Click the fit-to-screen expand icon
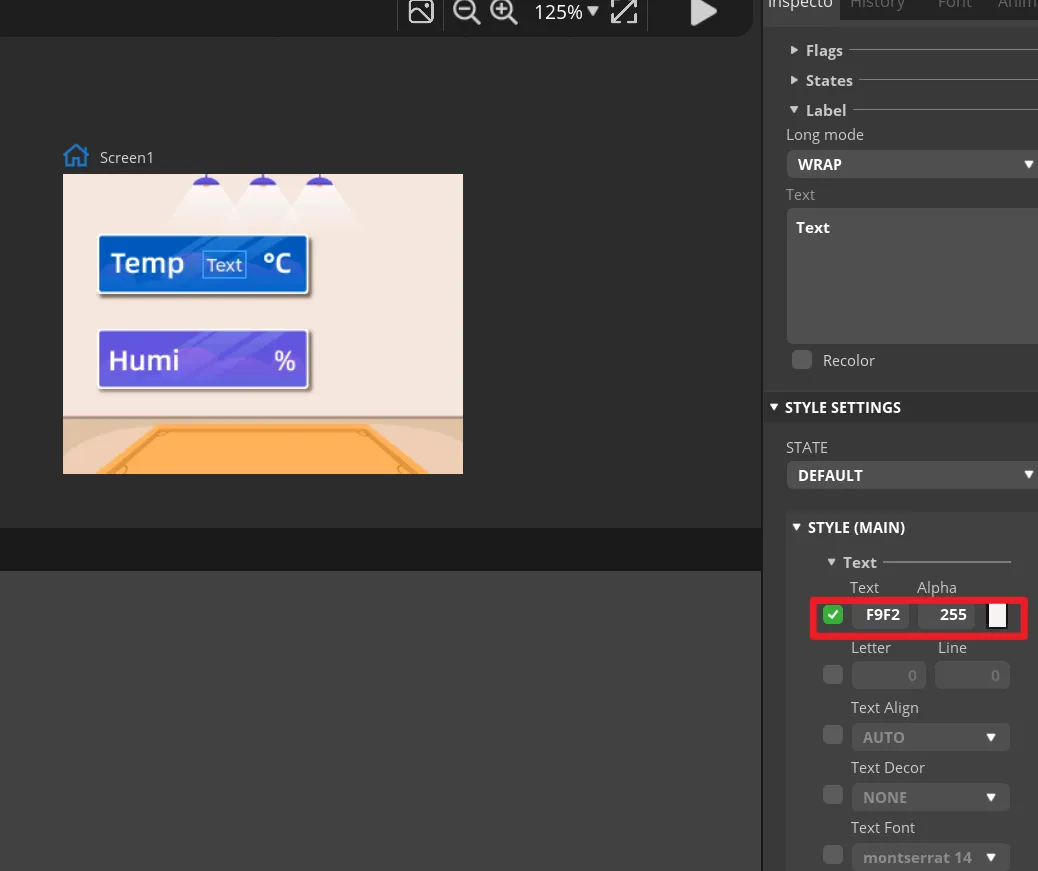 point(624,12)
